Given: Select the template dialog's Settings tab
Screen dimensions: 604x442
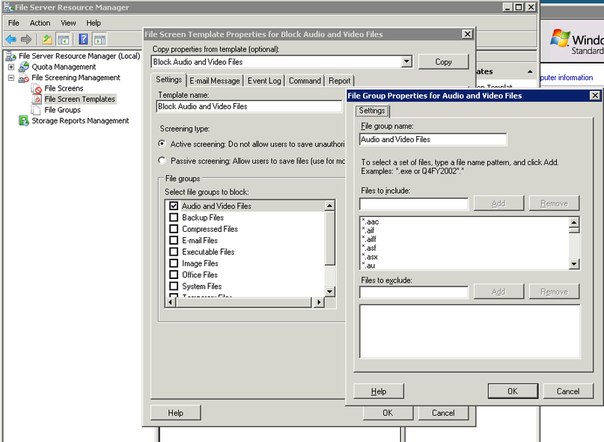Looking at the screenshot, I should [169, 80].
